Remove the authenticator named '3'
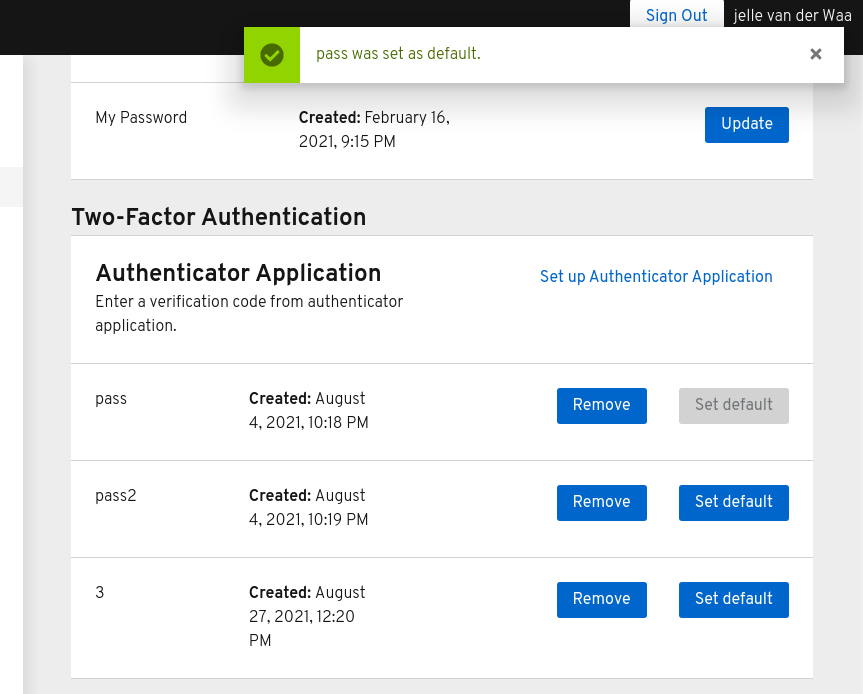 tap(601, 599)
